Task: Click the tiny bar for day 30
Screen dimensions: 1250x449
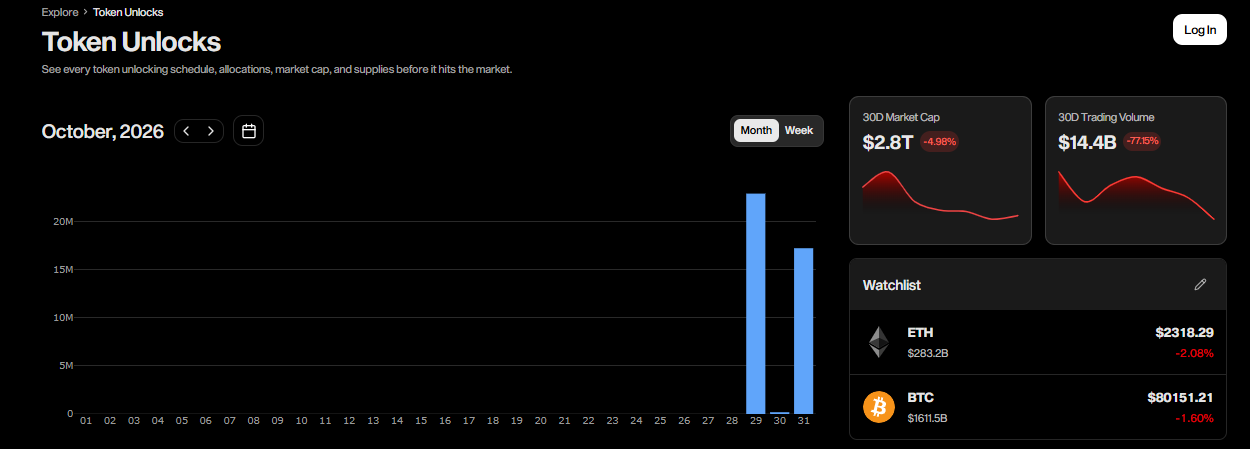Action: [780, 412]
